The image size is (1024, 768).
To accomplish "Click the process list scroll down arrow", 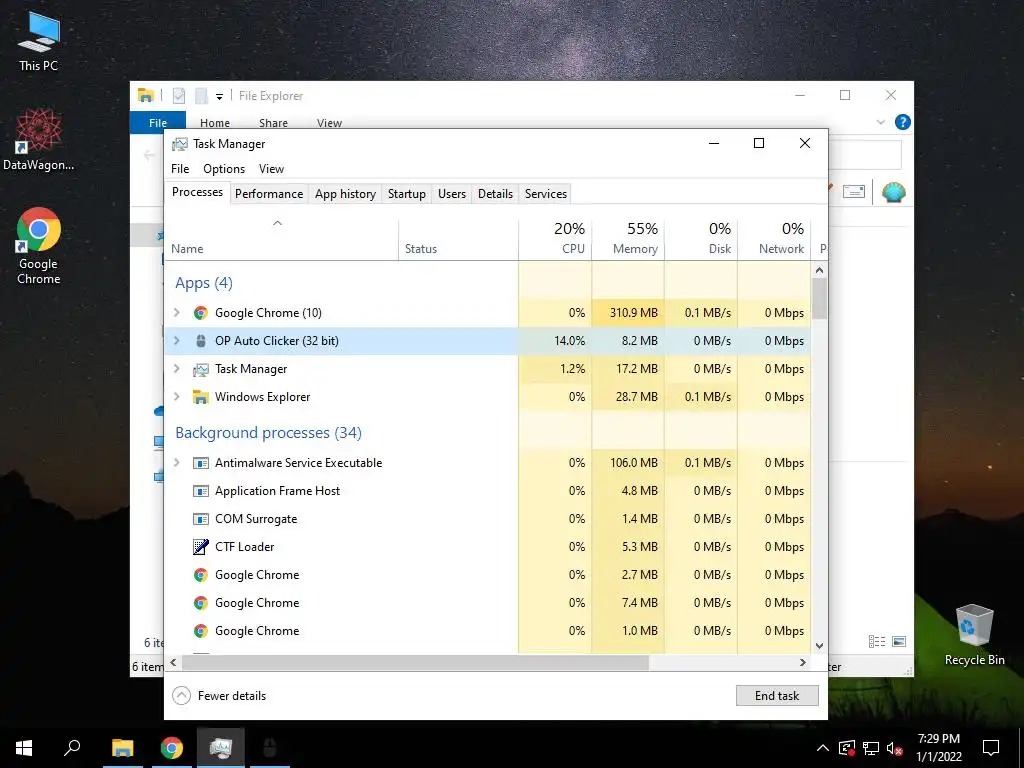I will click(x=820, y=646).
